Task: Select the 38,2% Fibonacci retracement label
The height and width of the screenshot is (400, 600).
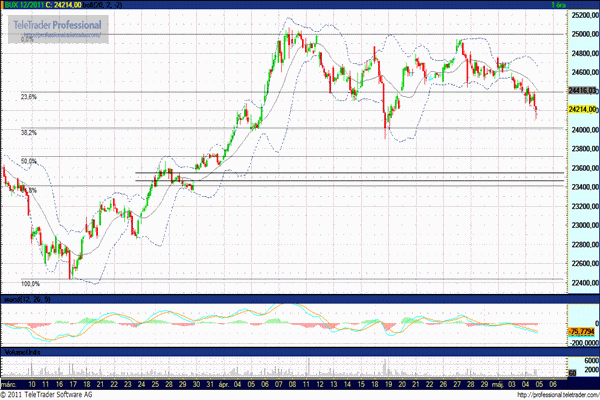Action: tap(29, 132)
